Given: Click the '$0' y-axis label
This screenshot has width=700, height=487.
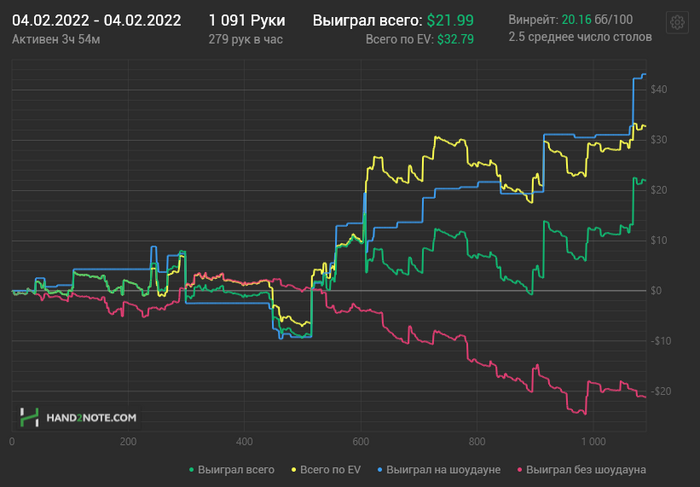Looking at the screenshot, I should pyautogui.click(x=656, y=291).
